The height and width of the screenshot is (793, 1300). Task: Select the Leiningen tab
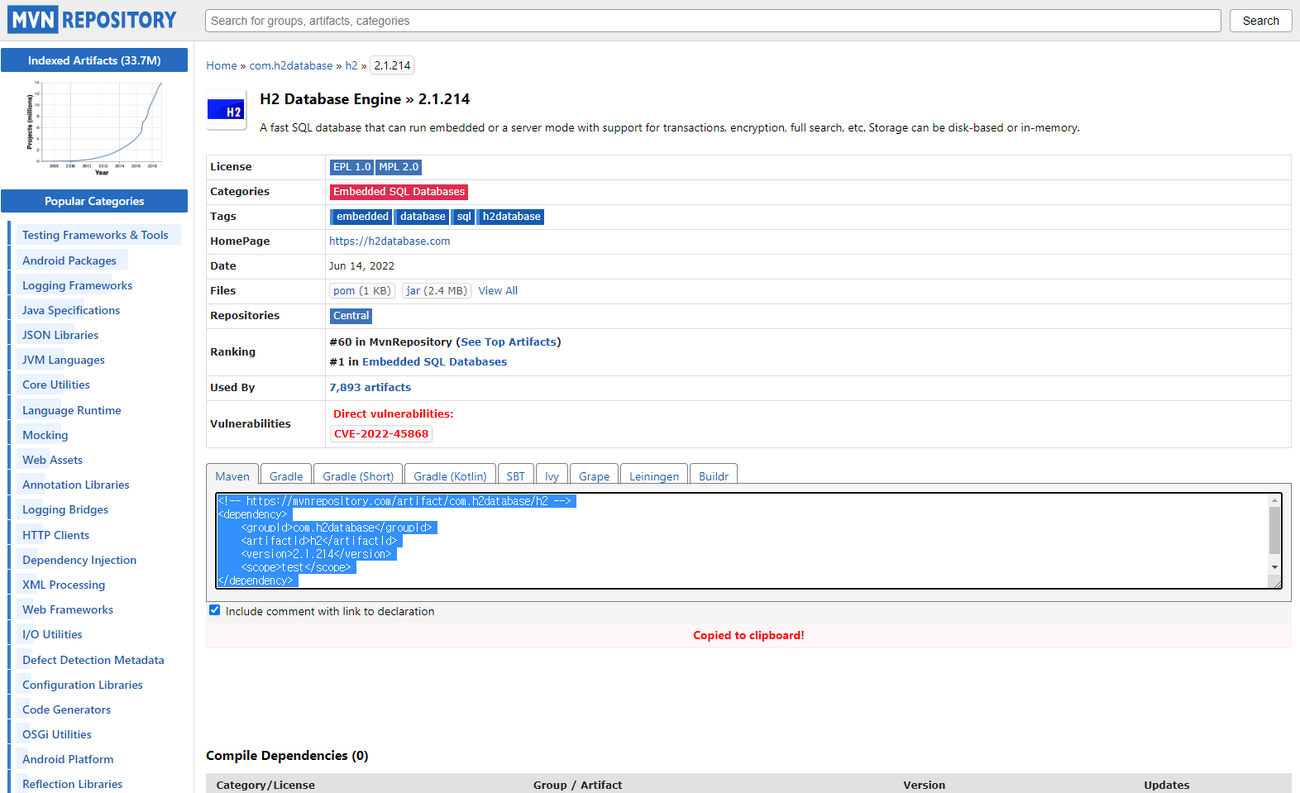tap(654, 476)
